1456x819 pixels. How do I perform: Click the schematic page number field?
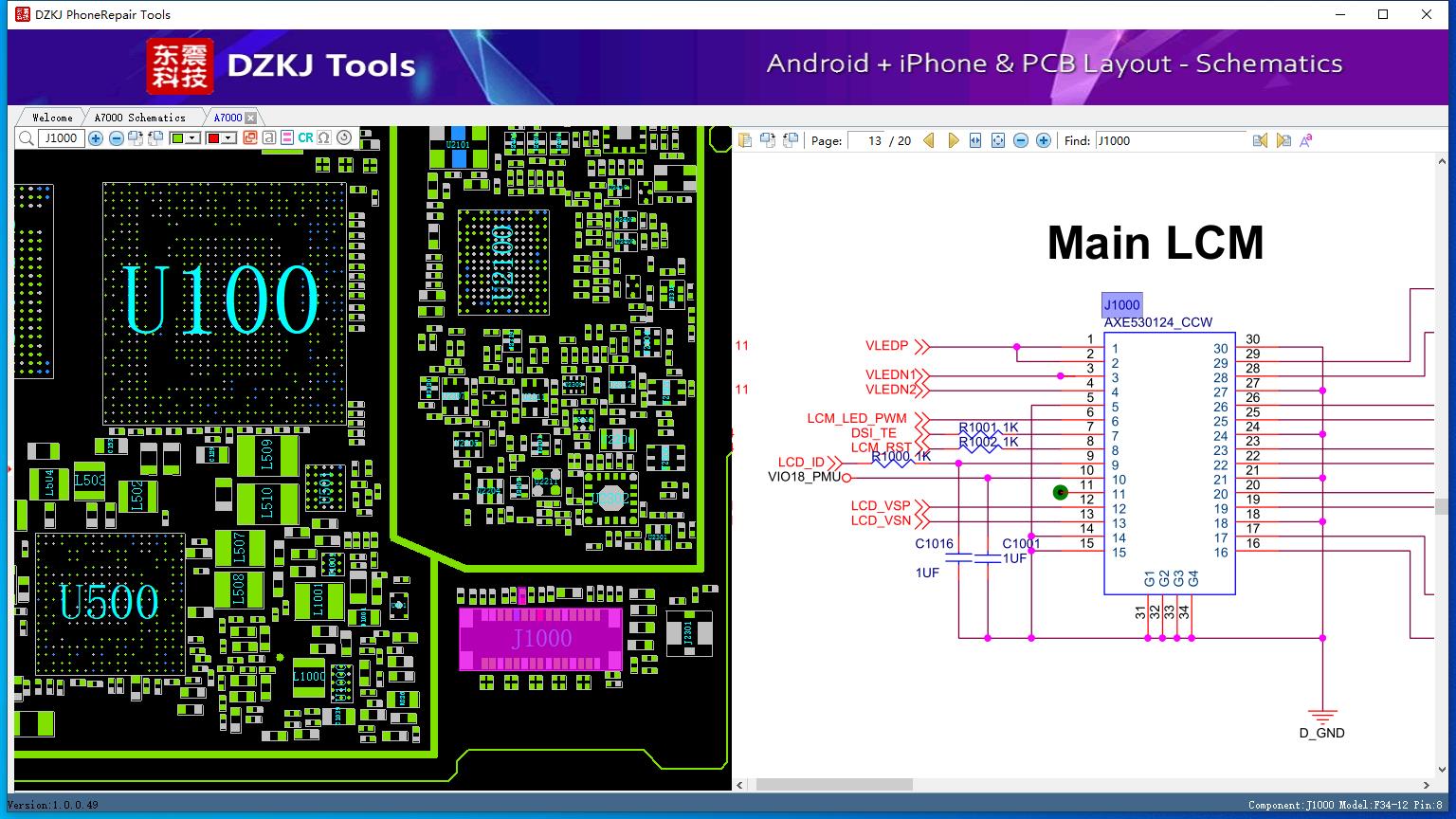[x=865, y=140]
